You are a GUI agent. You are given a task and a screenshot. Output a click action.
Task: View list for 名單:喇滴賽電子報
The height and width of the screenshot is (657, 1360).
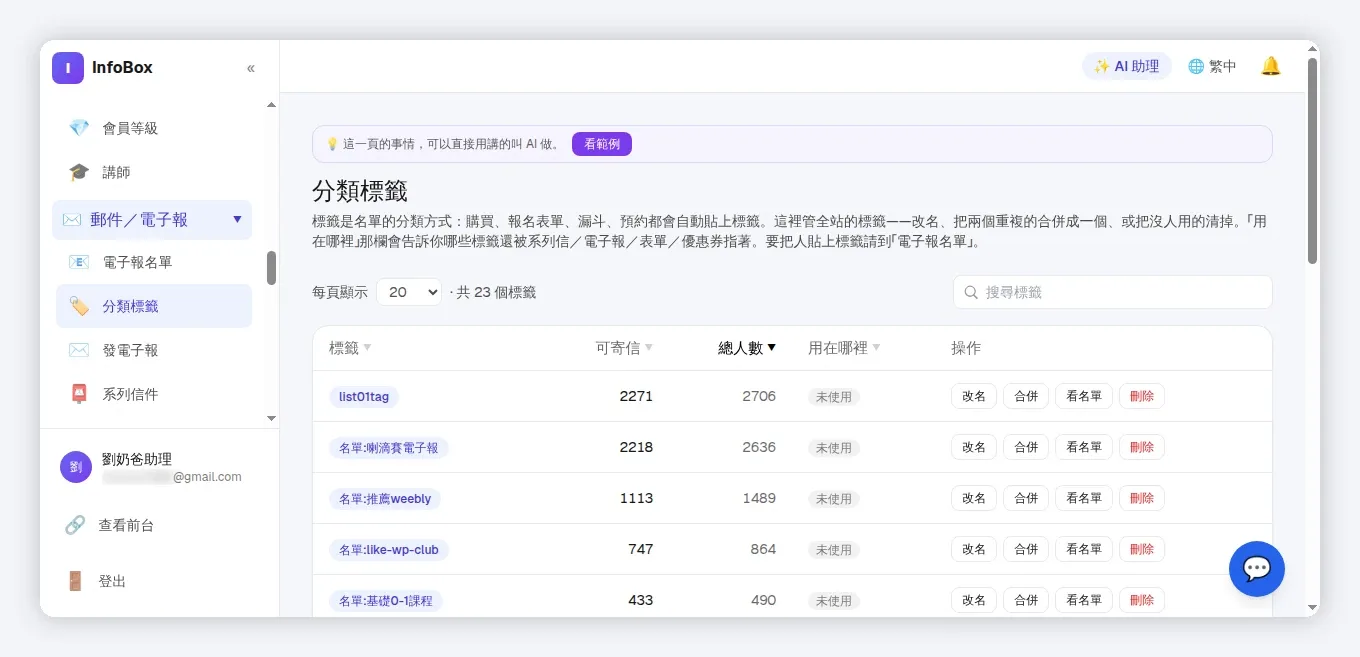coord(1084,447)
